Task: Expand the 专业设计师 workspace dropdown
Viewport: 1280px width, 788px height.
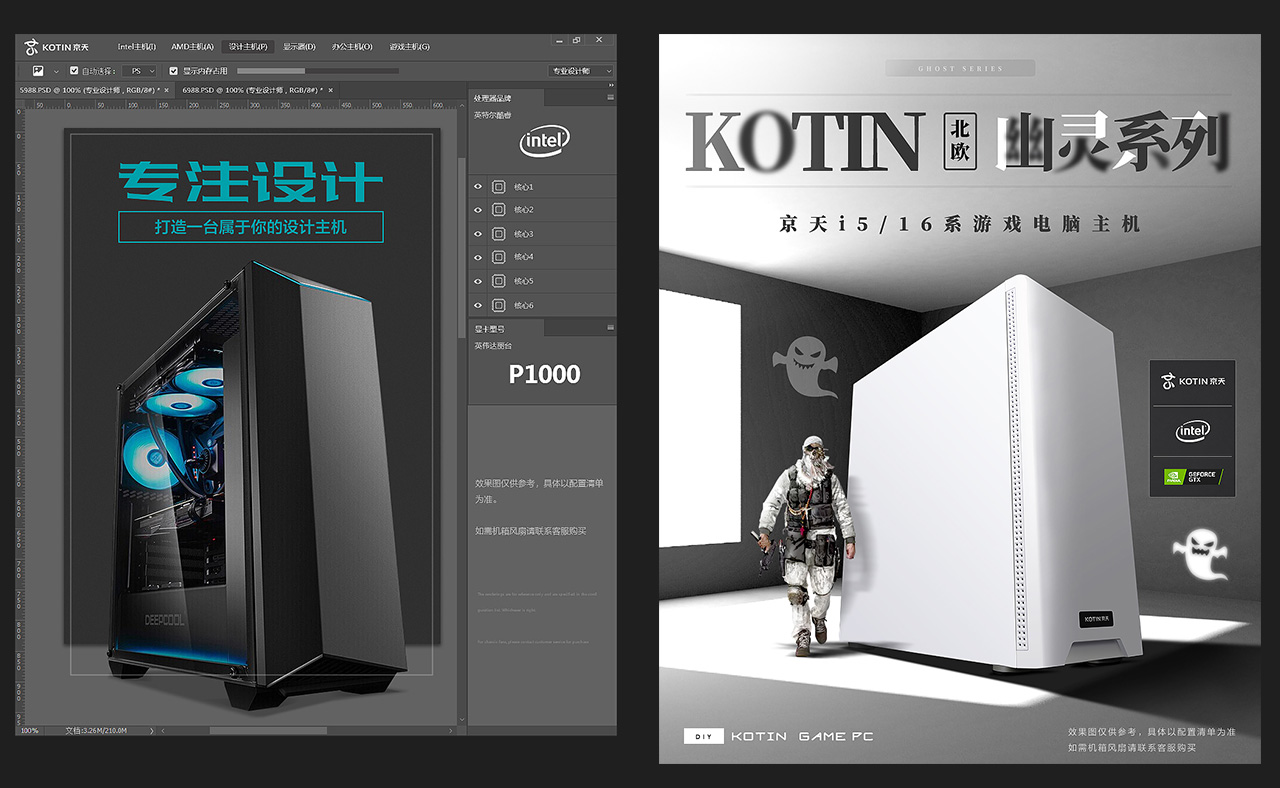Action: point(580,71)
